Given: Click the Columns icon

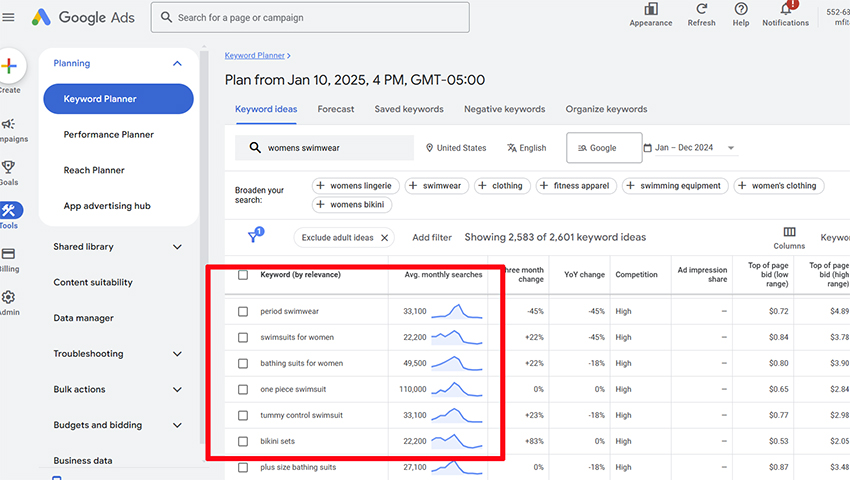Looking at the screenshot, I should point(789,232).
